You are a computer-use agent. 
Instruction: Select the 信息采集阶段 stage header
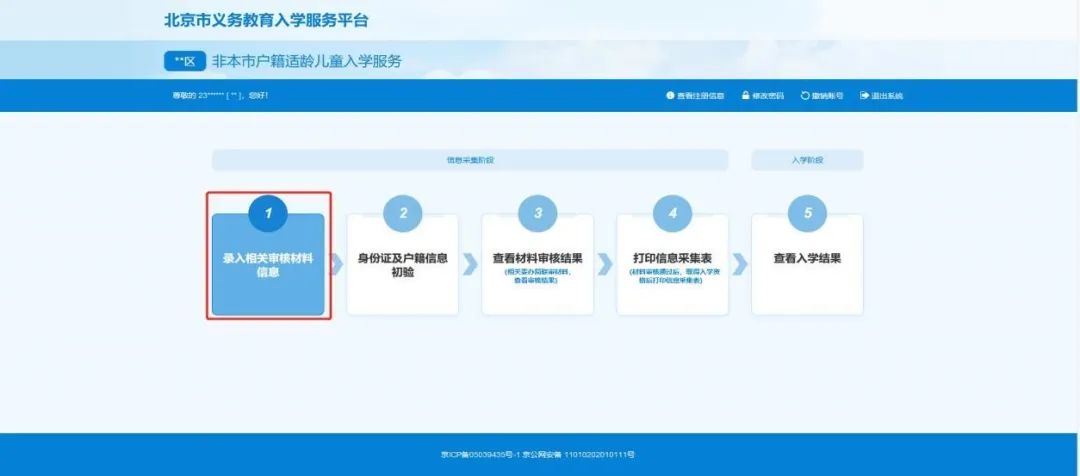(x=470, y=160)
